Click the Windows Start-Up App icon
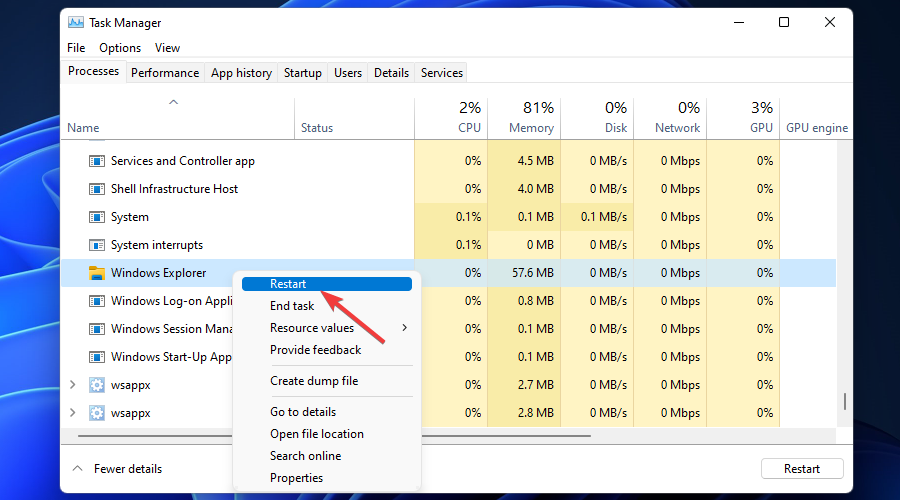This screenshot has width=900, height=500. (x=96, y=357)
